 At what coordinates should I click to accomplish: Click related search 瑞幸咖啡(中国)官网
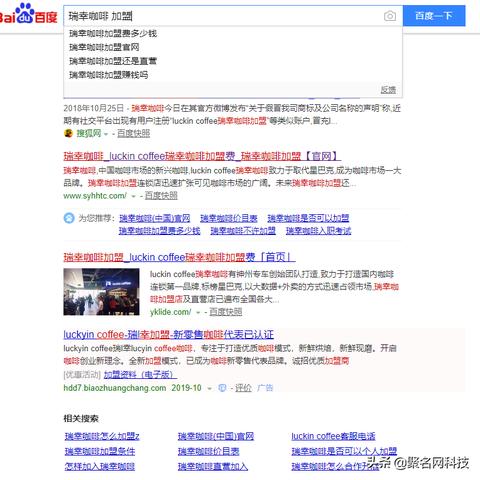point(216,436)
